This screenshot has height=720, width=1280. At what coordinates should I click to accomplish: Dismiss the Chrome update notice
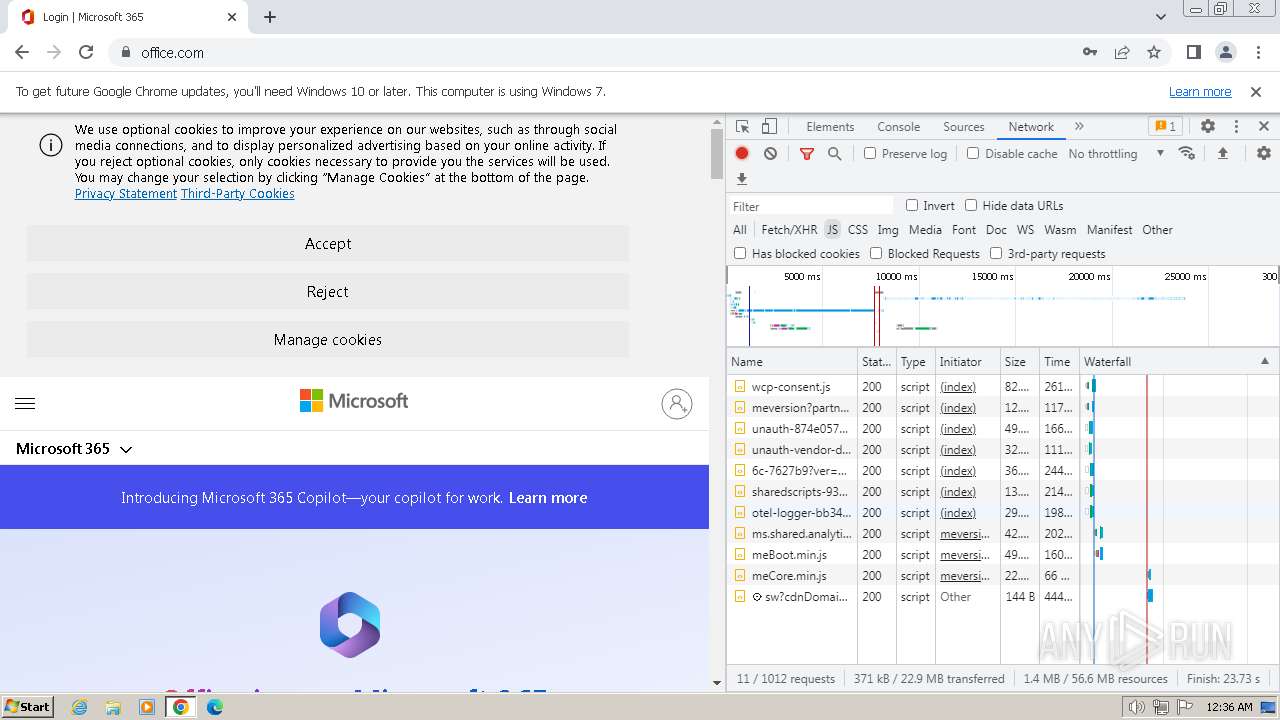(x=1256, y=91)
